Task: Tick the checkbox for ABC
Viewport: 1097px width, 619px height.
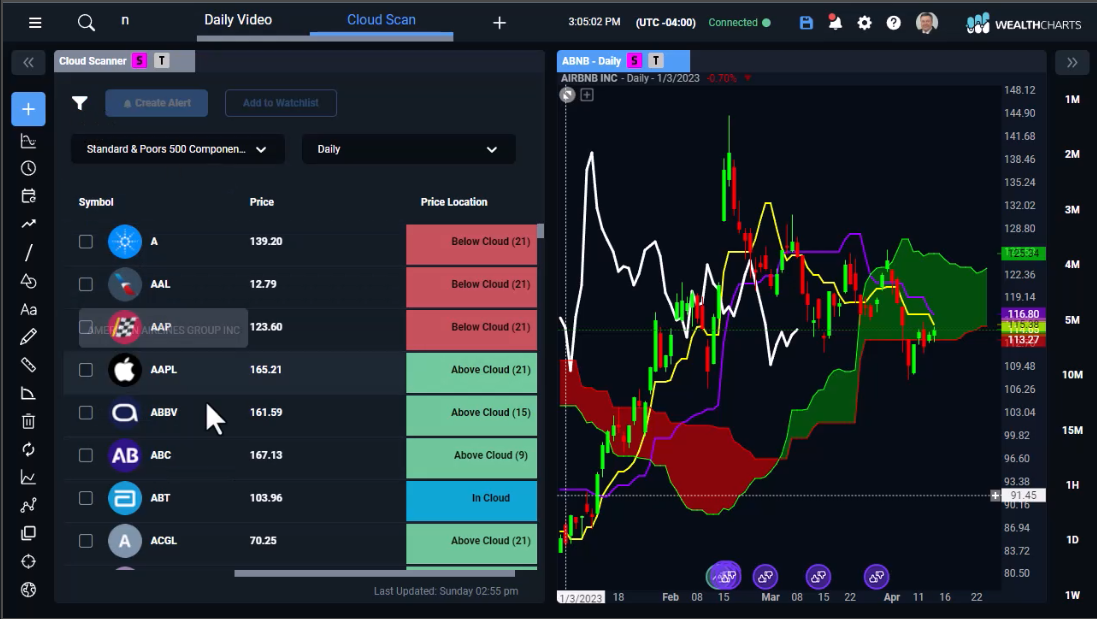Action: tap(85, 455)
